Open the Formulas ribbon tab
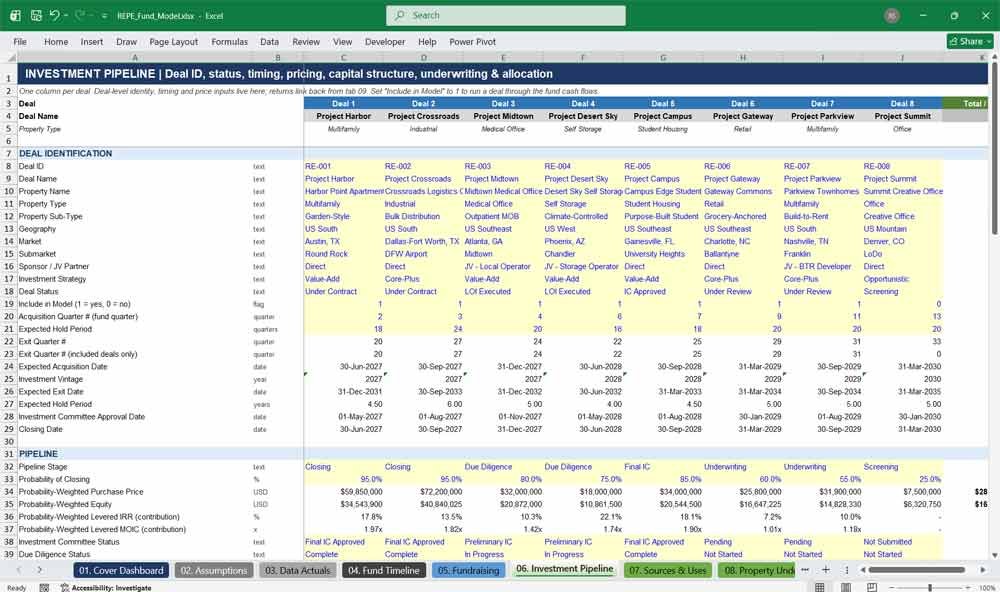1000x592 pixels. pos(230,41)
